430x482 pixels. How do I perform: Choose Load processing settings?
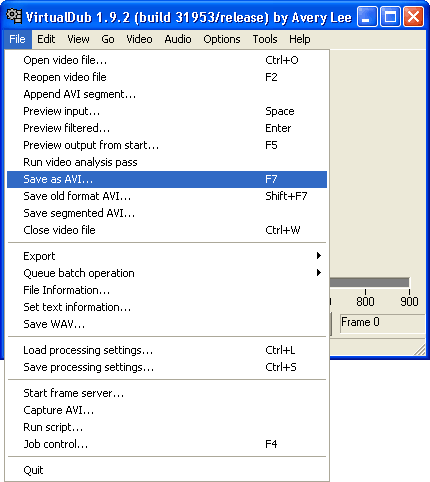[167, 350]
